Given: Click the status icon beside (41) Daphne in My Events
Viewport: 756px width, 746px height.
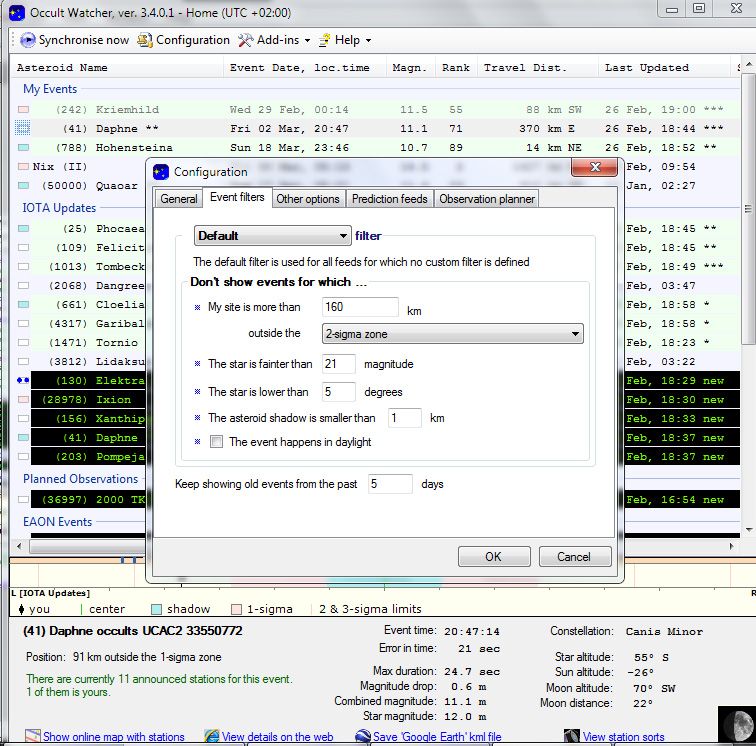Looking at the screenshot, I should point(23,128).
